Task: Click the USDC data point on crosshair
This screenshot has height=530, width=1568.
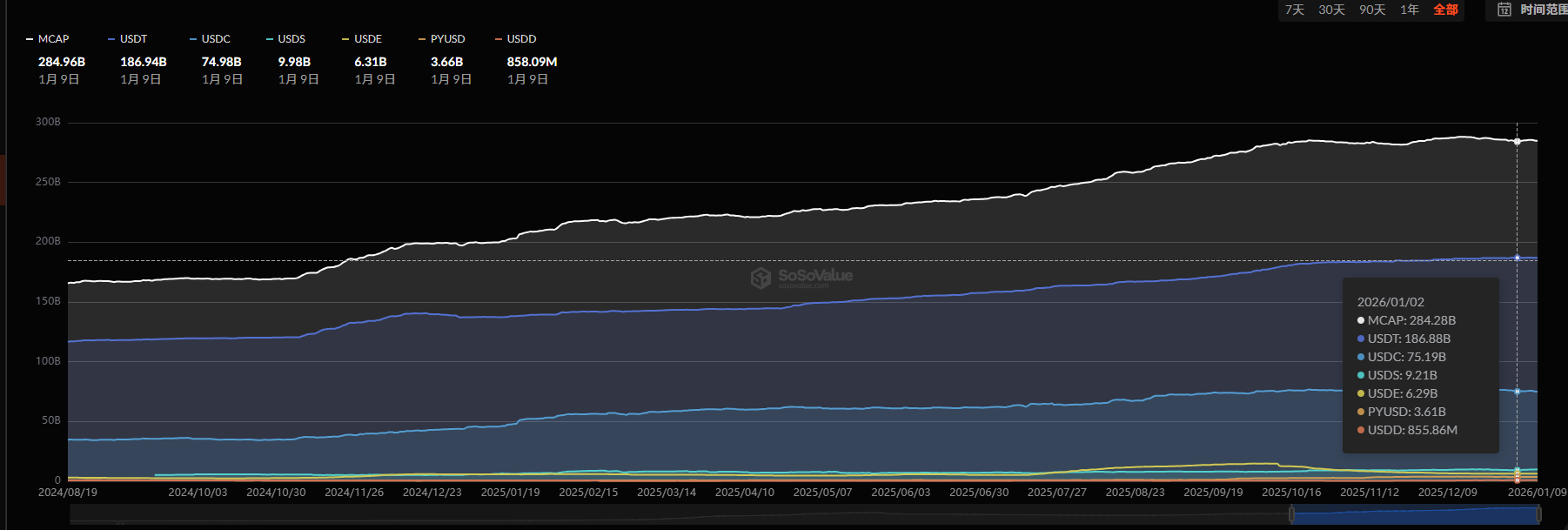Action: click(x=1518, y=392)
